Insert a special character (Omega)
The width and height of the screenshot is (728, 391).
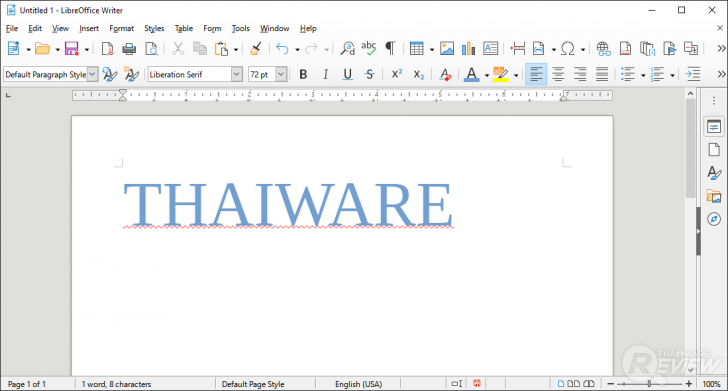tap(568, 48)
